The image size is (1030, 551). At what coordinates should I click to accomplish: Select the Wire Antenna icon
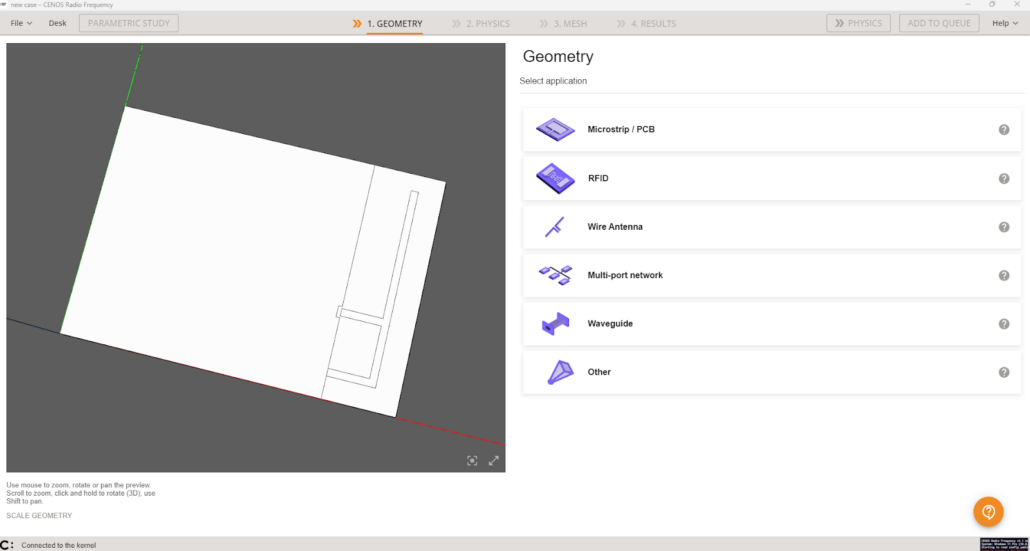click(555, 227)
